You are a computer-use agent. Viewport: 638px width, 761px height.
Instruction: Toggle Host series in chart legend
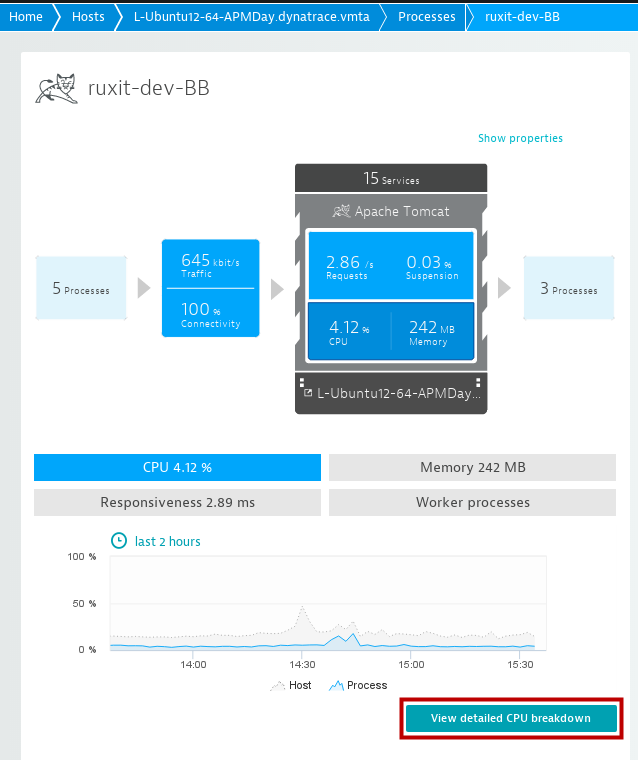291,685
